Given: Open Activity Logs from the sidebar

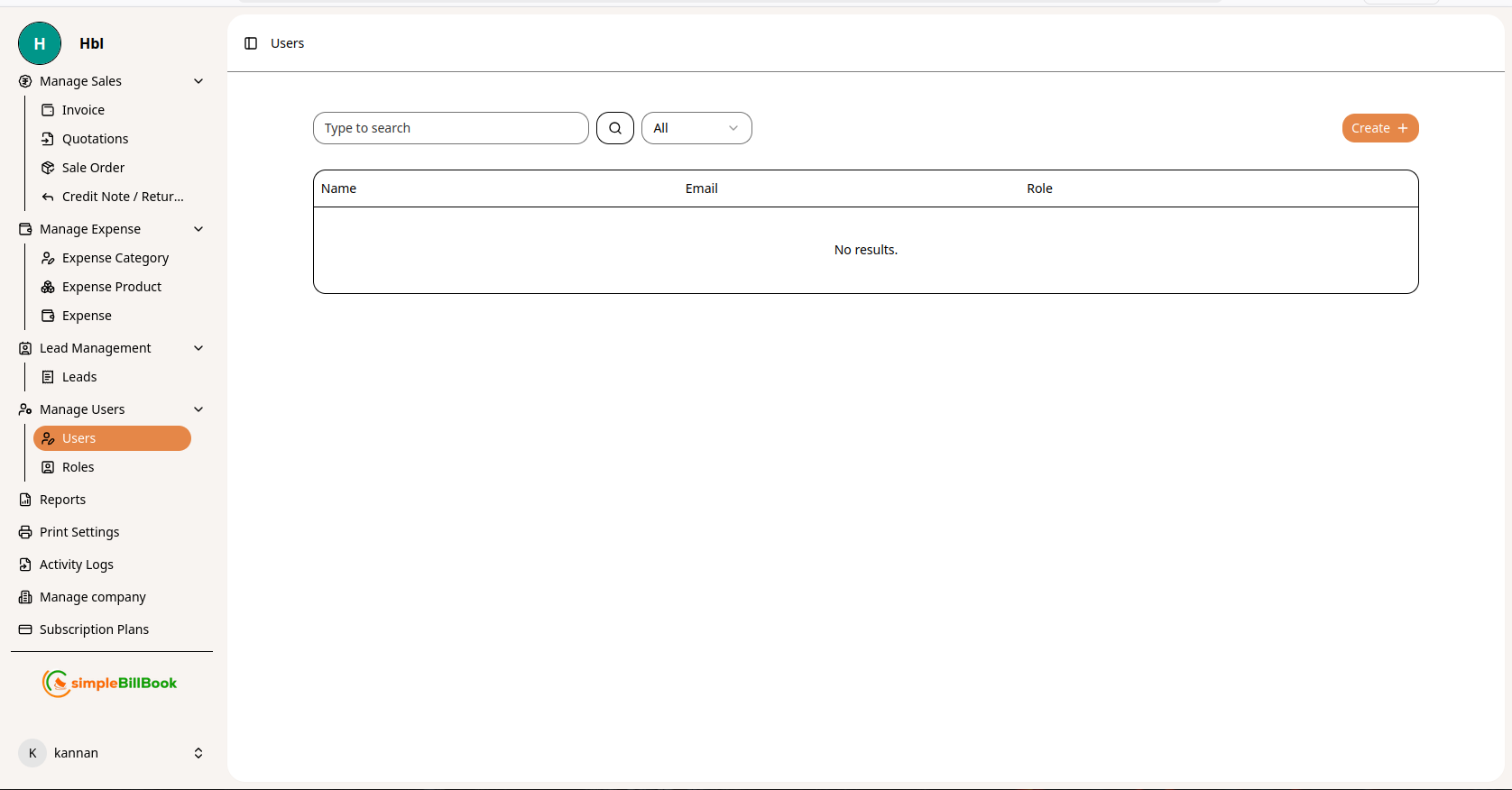Looking at the screenshot, I should point(77,565).
